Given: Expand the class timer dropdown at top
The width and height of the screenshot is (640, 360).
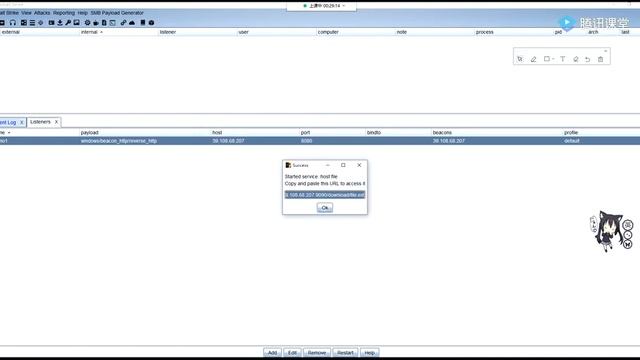Looking at the screenshot, I should coord(344,6).
